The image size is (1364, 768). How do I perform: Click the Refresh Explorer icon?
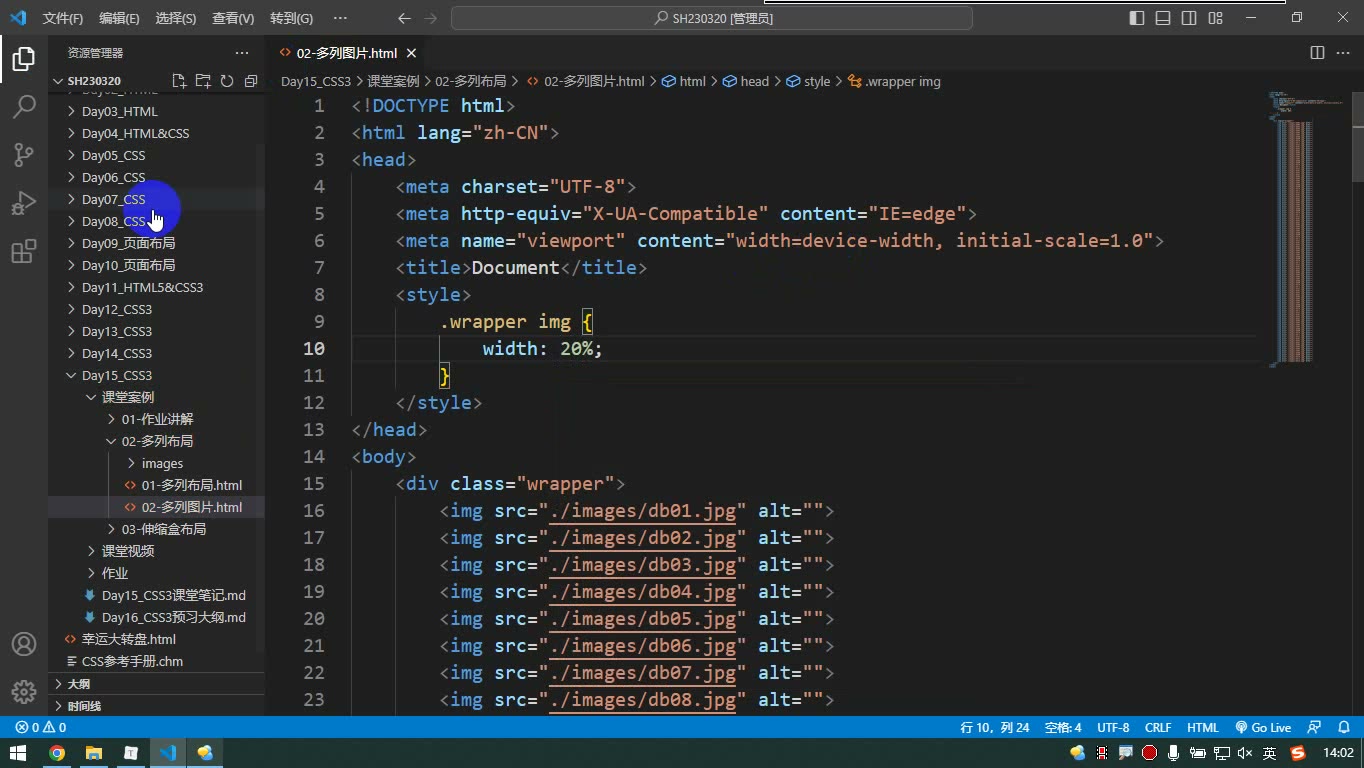[227, 81]
